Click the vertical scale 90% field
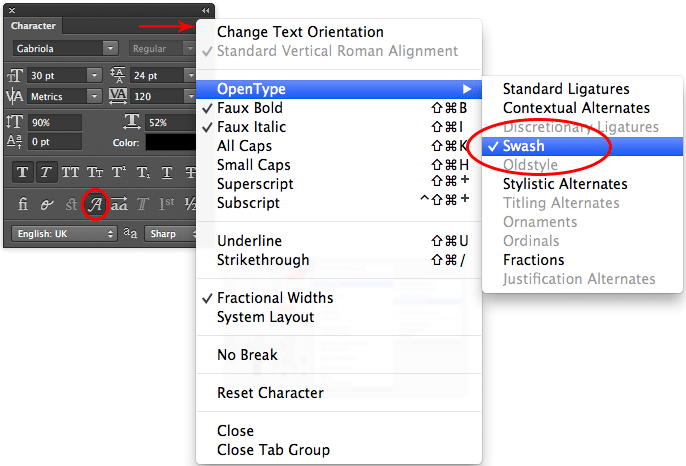Image resolution: width=686 pixels, height=466 pixels. click(55, 121)
